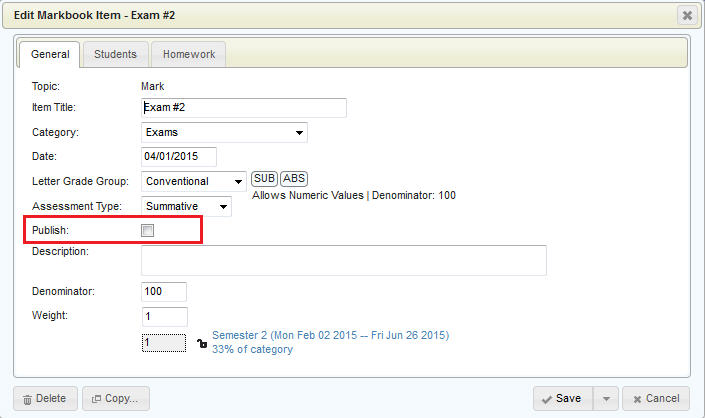Click into the Item Title field

244,108
